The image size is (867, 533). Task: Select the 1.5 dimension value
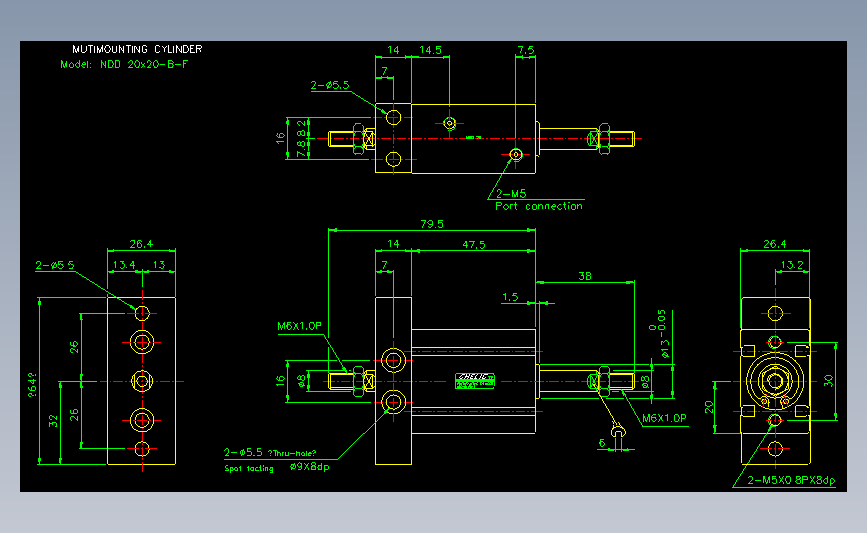510,297
